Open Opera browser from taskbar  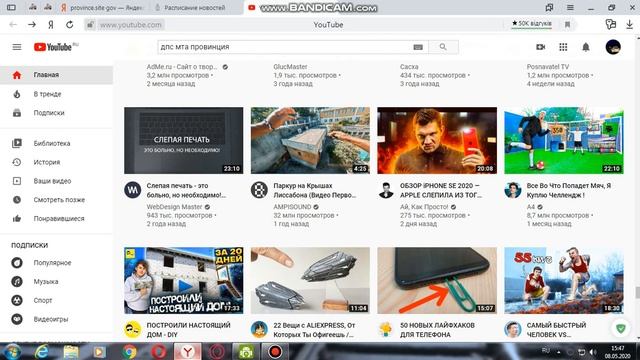click(158, 351)
